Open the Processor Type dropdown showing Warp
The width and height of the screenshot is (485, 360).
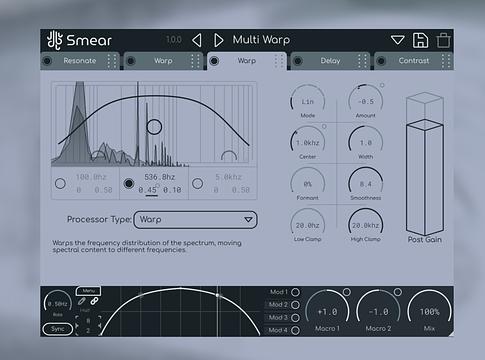tap(195, 220)
